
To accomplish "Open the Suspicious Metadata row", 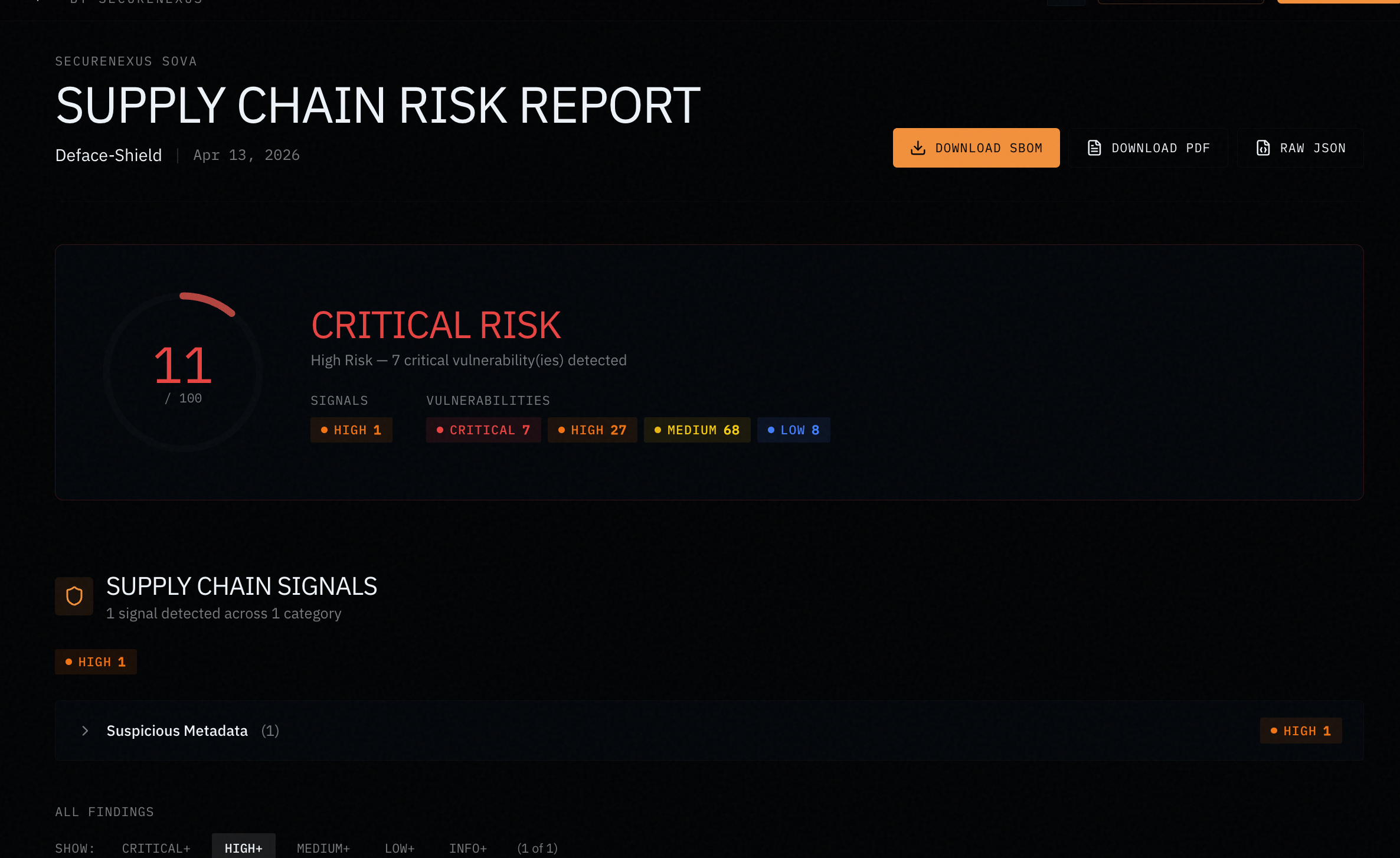I will [709, 731].
